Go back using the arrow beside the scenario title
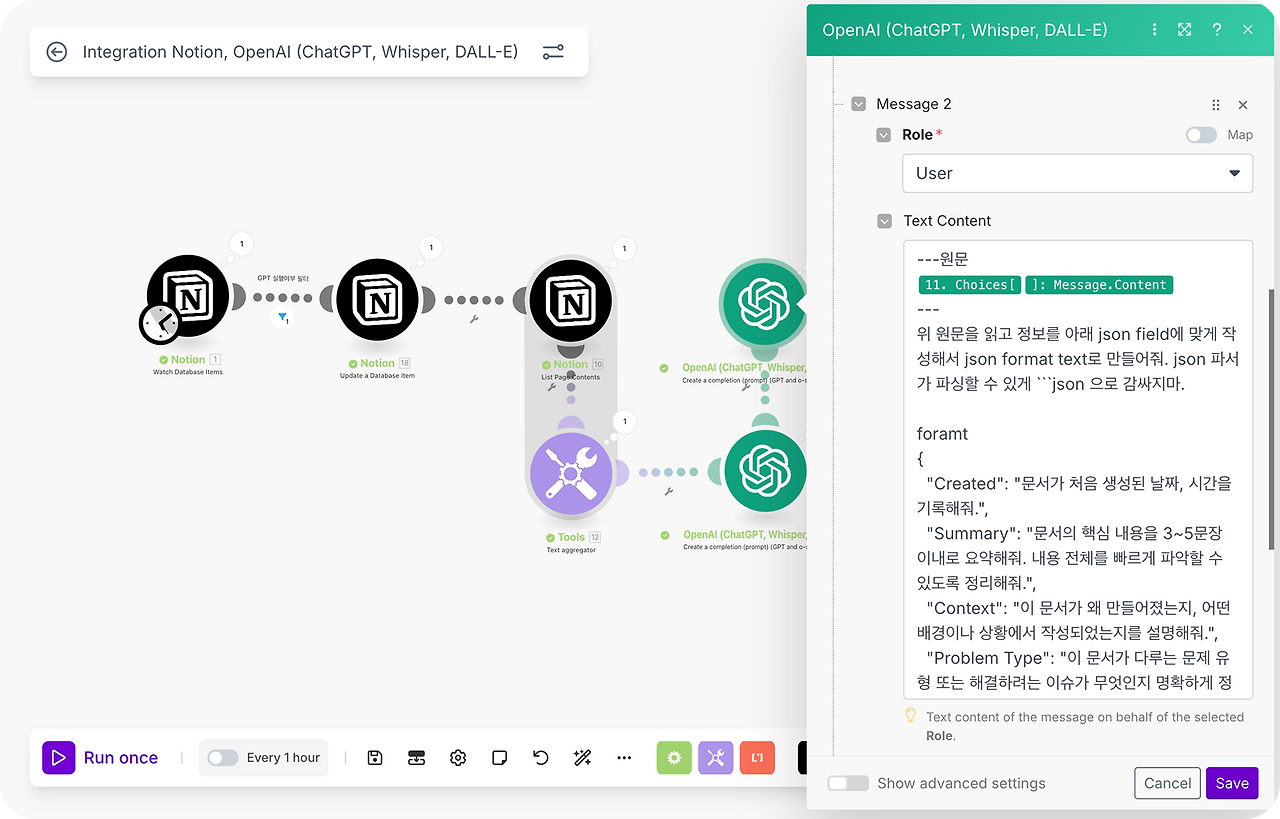Screen dimensions: 1280x819 pos(57,52)
